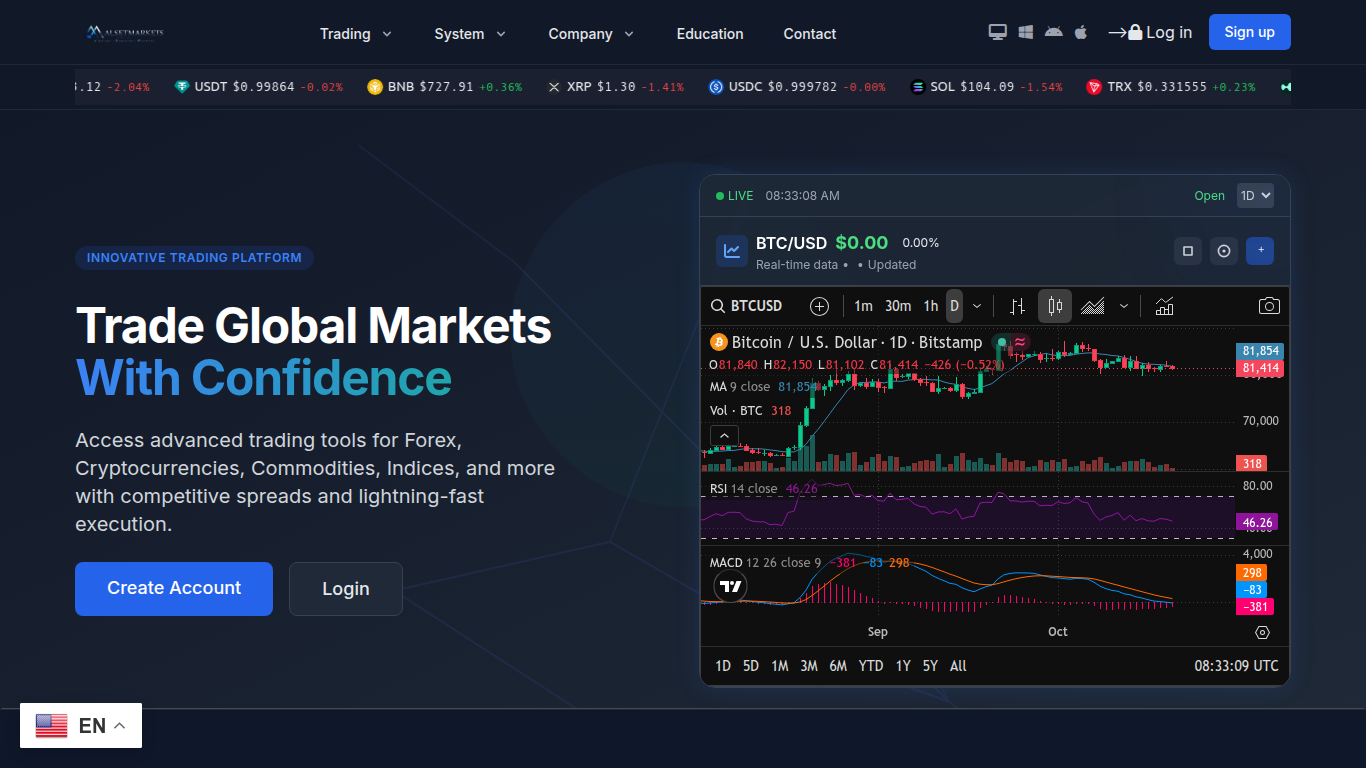The image size is (1366, 768).
Task: Click the TradingView logo on chart
Action: (730, 587)
